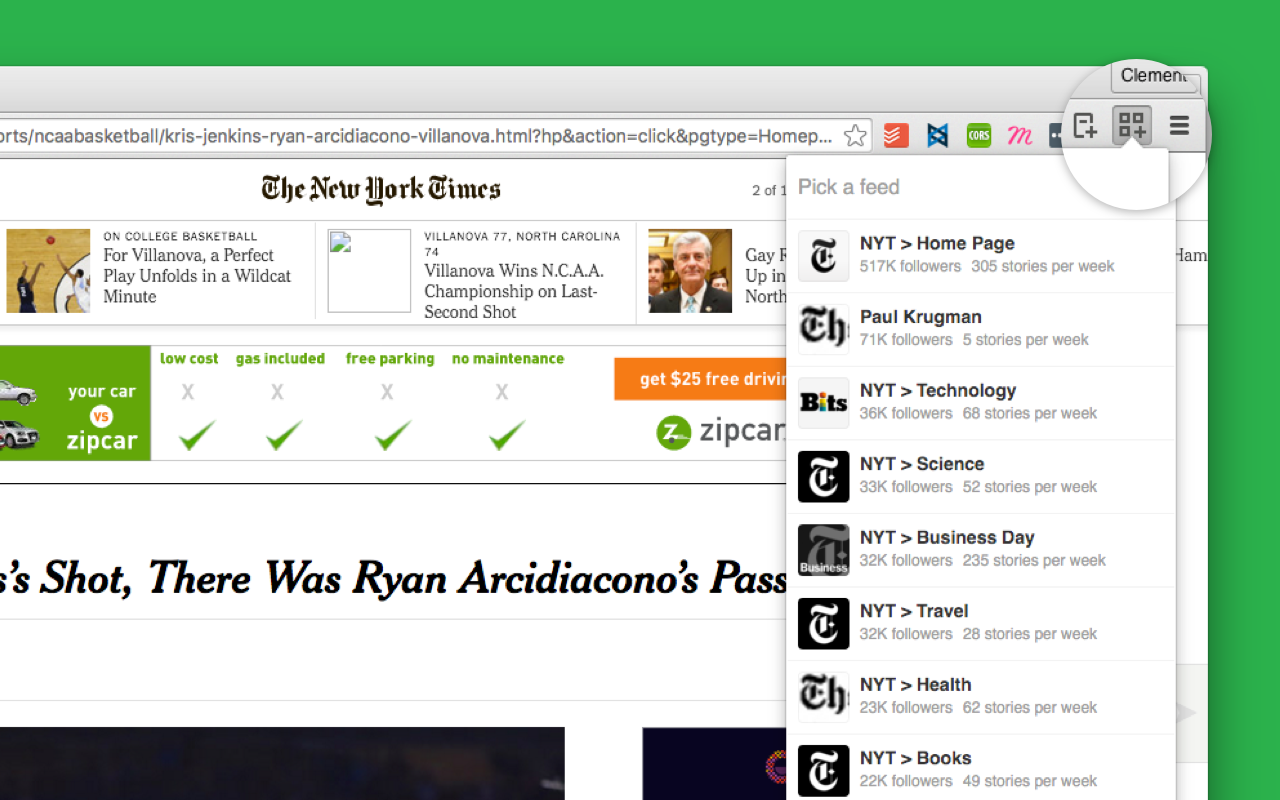
Task: Select NYT > Home Page feed
Action: pyautogui.click(x=981, y=255)
